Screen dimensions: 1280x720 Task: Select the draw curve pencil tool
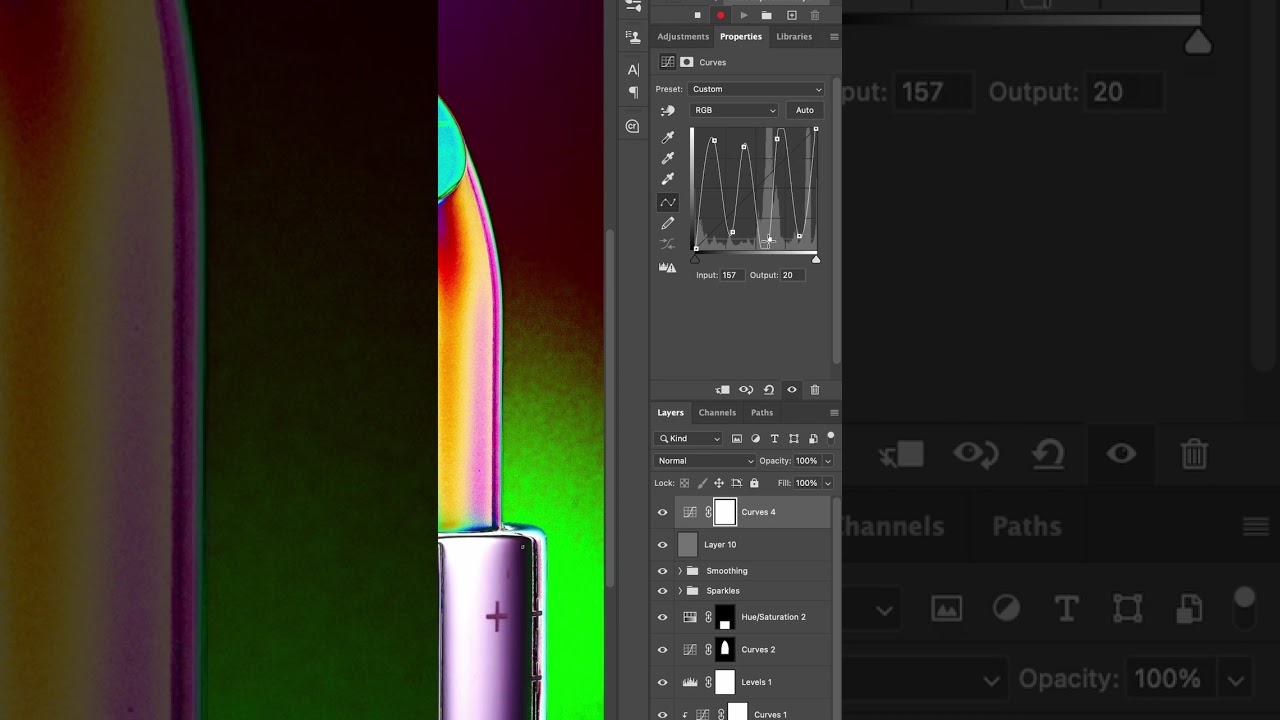point(668,223)
